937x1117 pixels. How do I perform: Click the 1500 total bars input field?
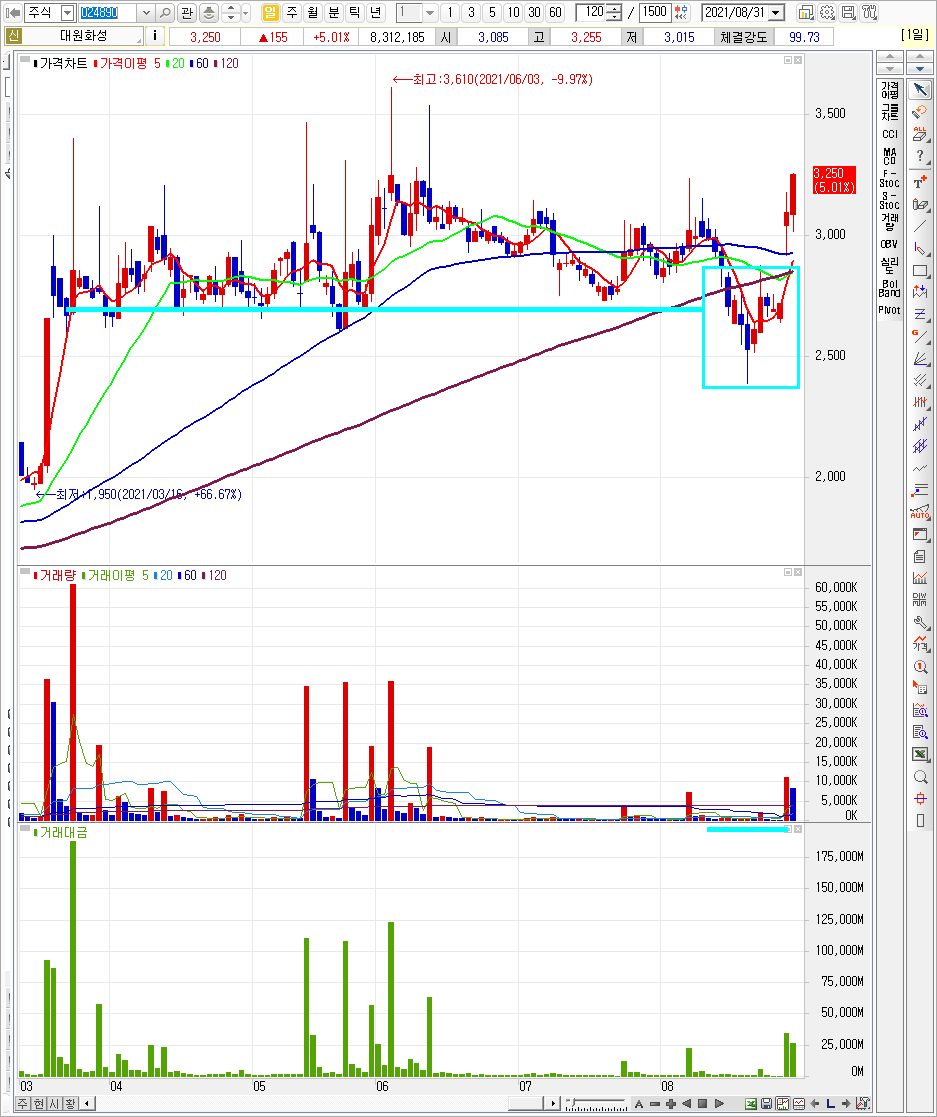653,12
